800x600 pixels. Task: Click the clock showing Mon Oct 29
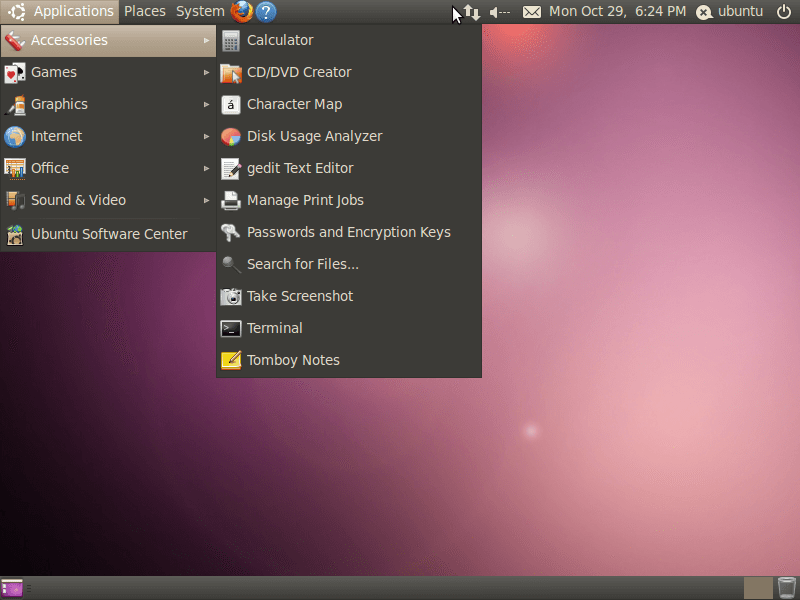(x=617, y=11)
